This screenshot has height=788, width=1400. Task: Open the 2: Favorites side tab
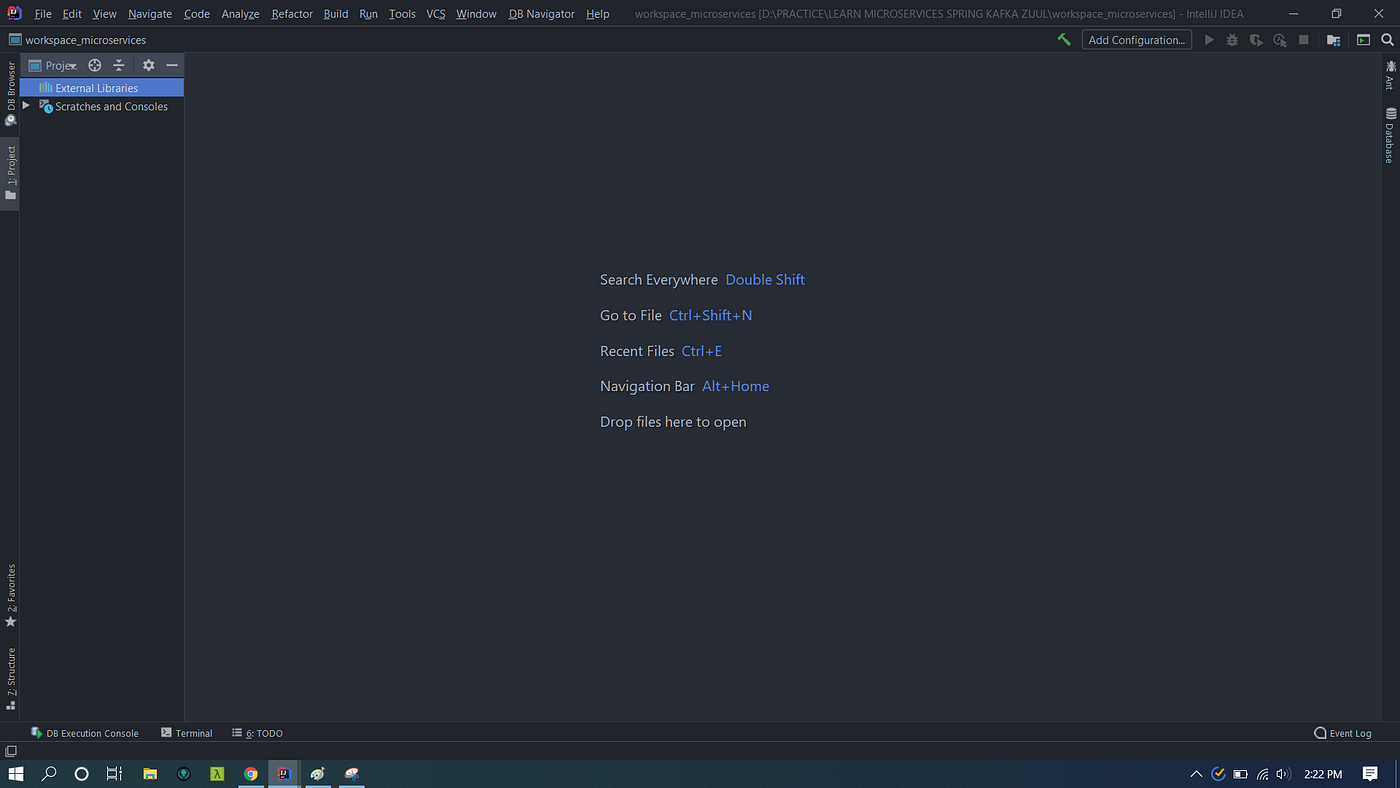11,596
